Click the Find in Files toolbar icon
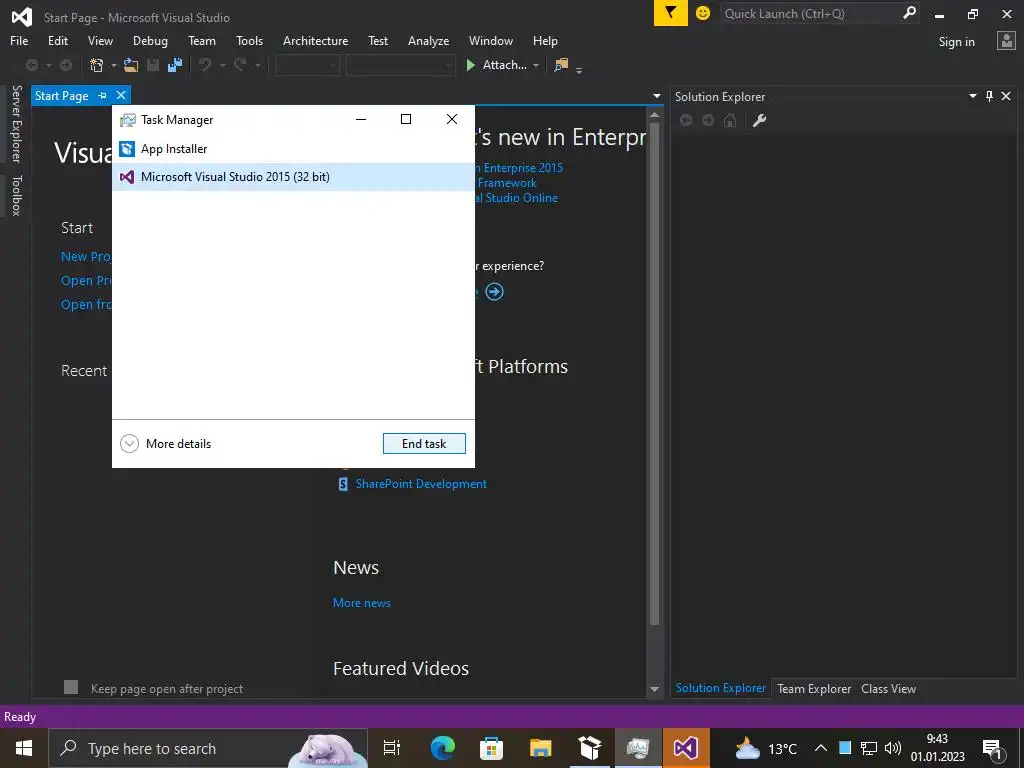 click(x=561, y=65)
